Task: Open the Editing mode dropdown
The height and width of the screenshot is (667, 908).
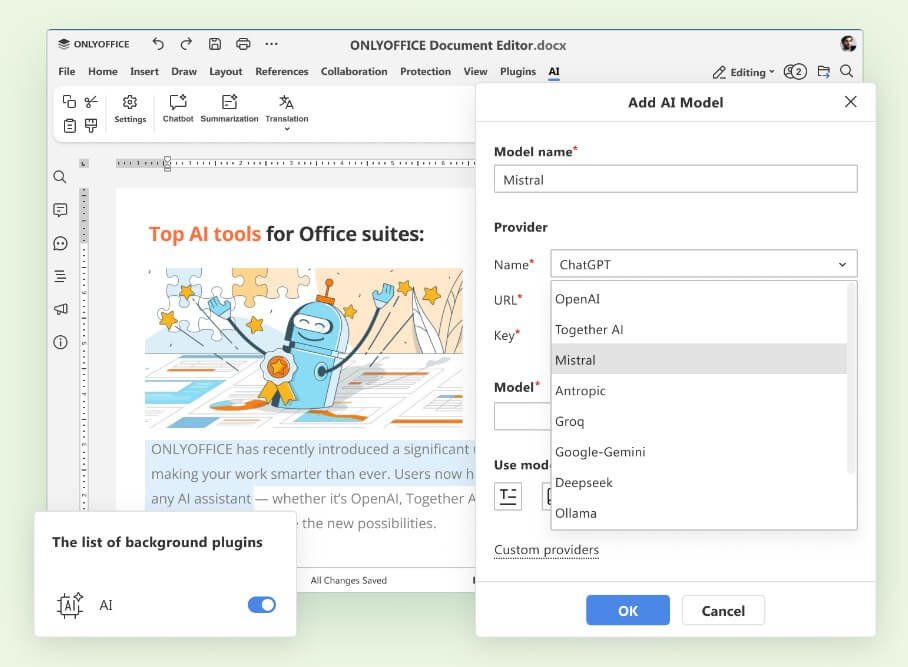Action: [744, 72]
